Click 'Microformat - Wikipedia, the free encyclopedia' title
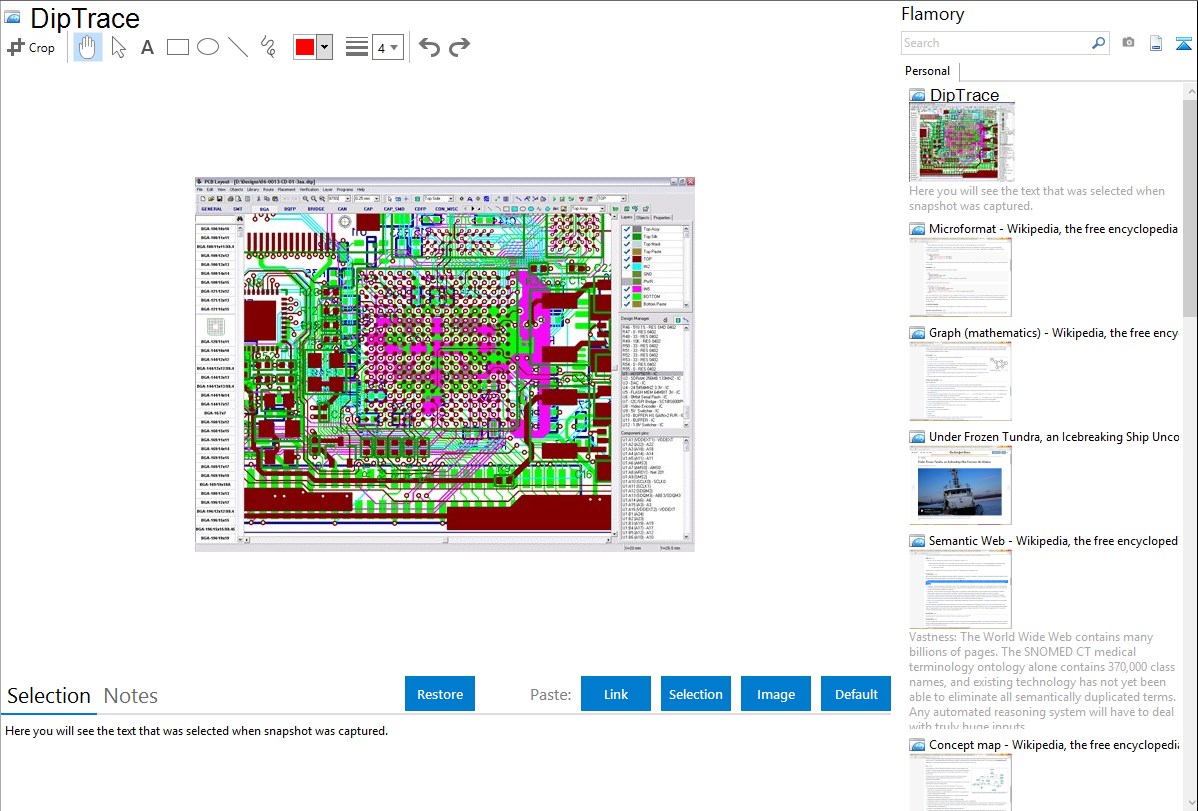 point(1053,229)
